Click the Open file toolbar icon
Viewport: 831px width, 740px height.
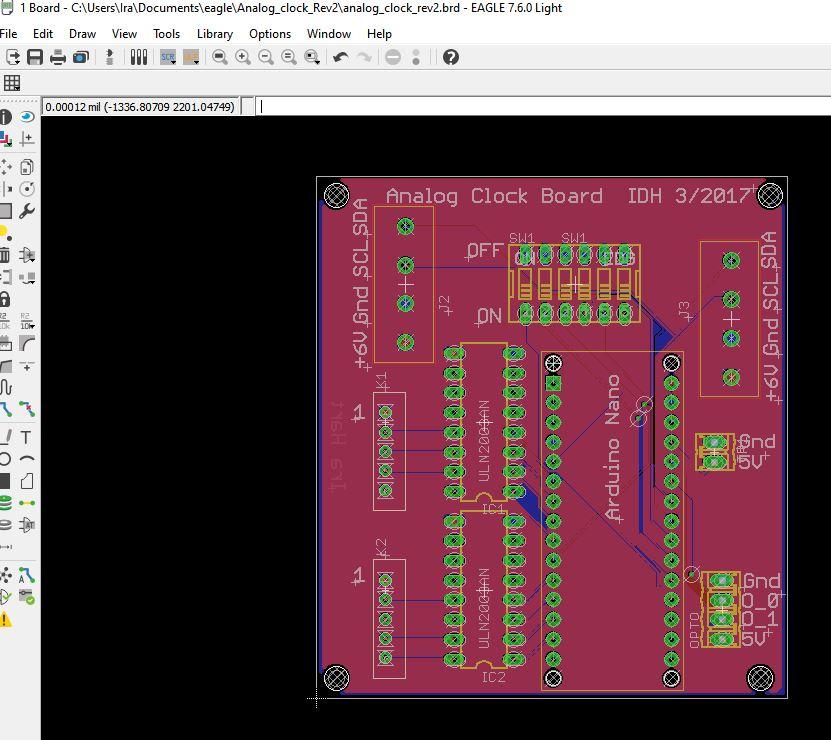tap(12, 57)
